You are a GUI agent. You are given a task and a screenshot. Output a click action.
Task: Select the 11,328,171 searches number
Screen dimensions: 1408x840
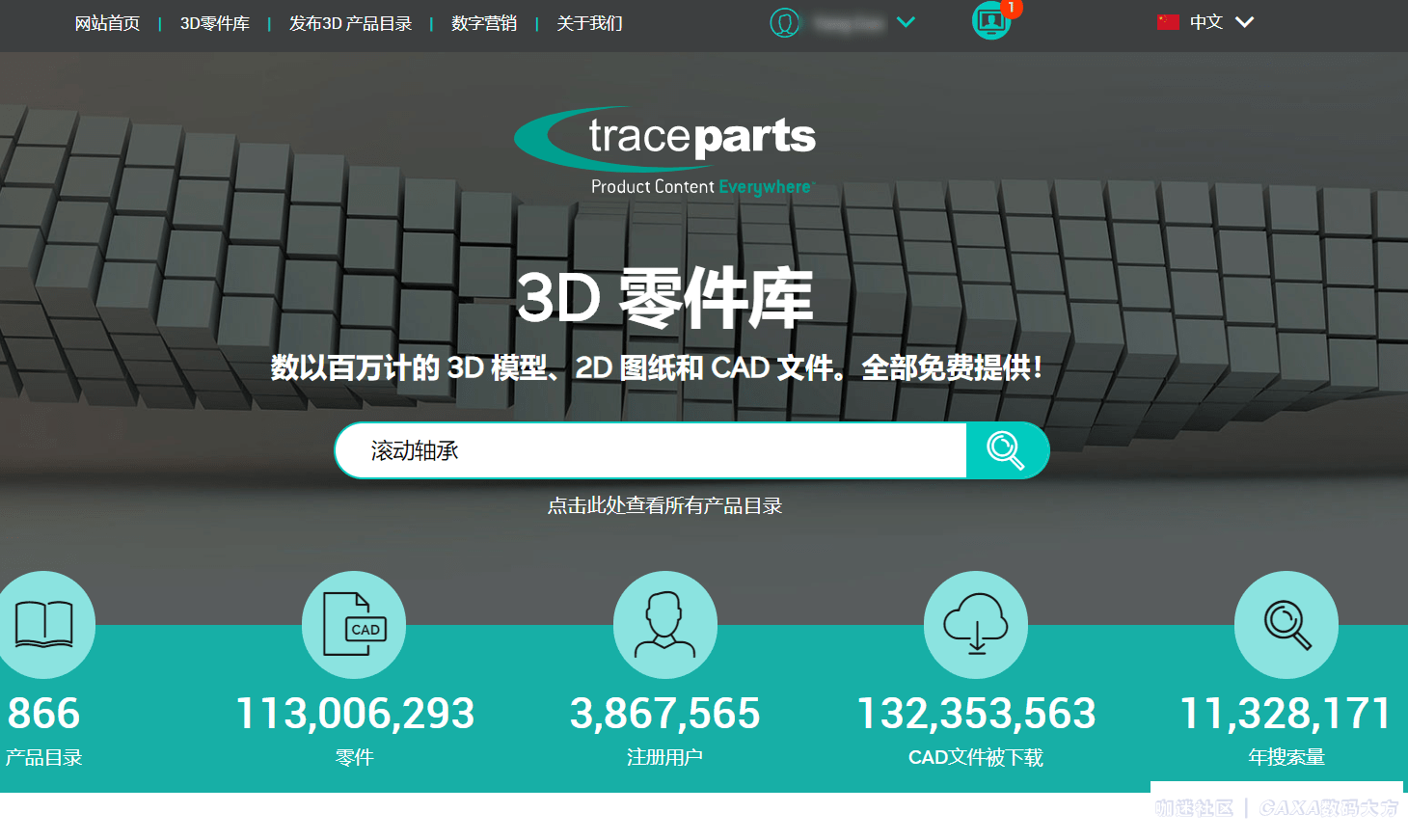[x=1286, y=714]
